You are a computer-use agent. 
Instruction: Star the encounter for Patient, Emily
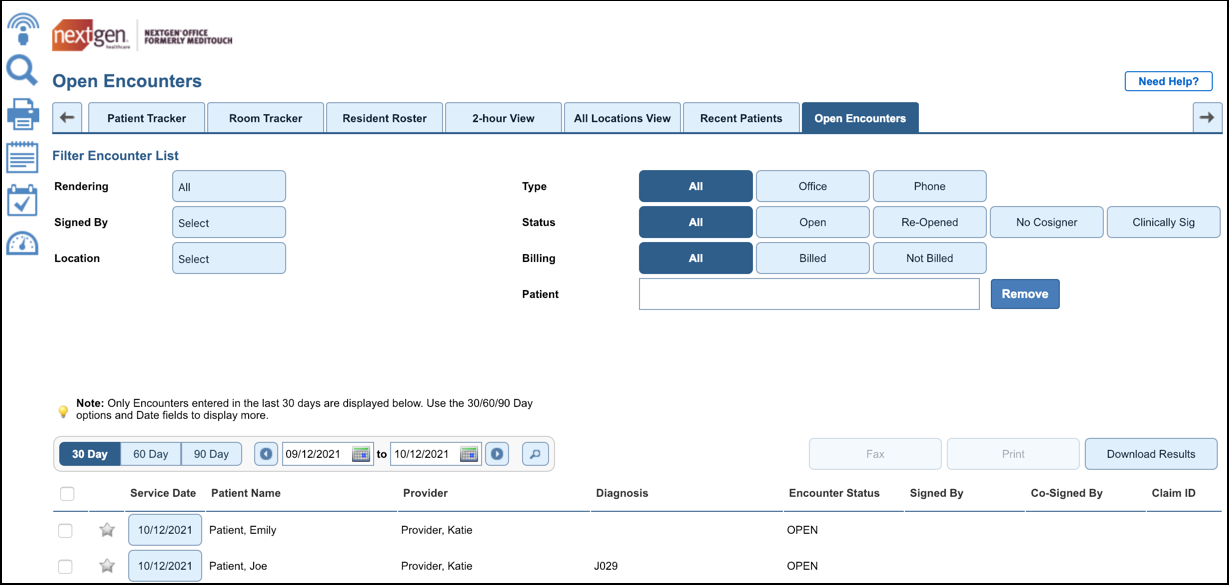[106, 530]
